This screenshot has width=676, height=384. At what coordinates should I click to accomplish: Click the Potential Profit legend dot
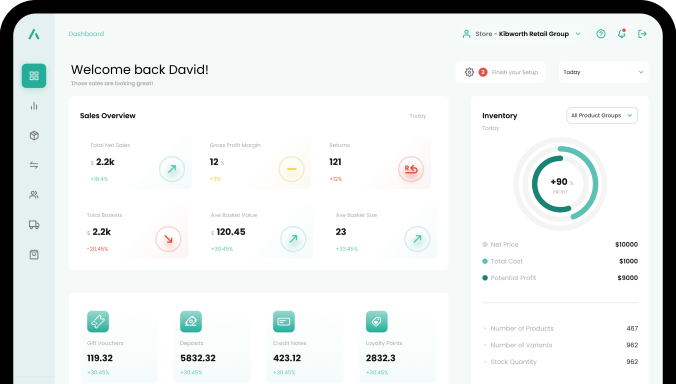(x=485, y=278)
